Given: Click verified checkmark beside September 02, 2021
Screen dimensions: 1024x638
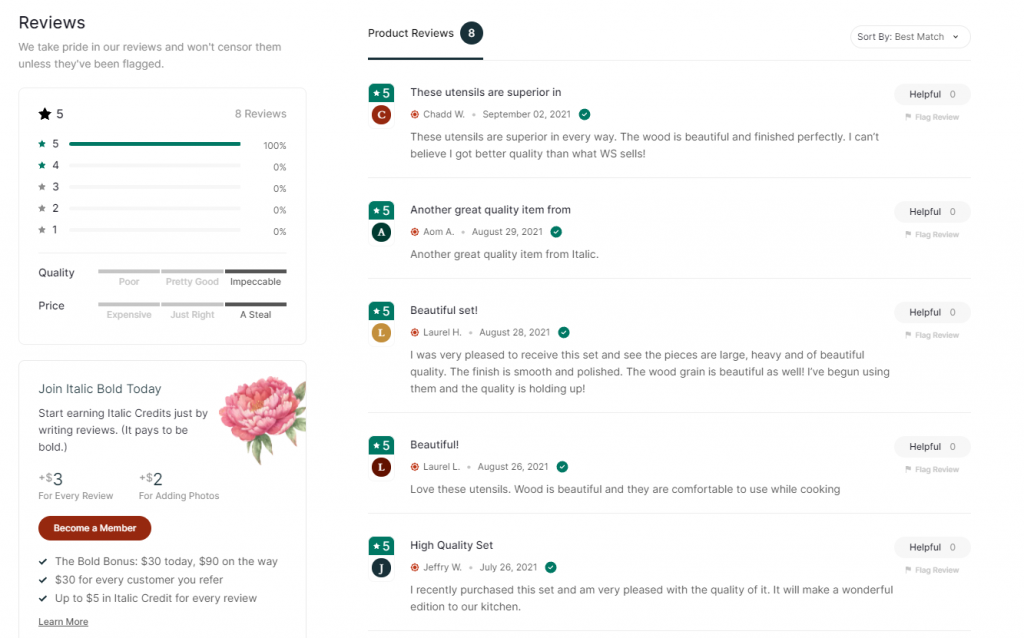Looking at the screenshot, I should pyautogui.click(x=584, y=115).
